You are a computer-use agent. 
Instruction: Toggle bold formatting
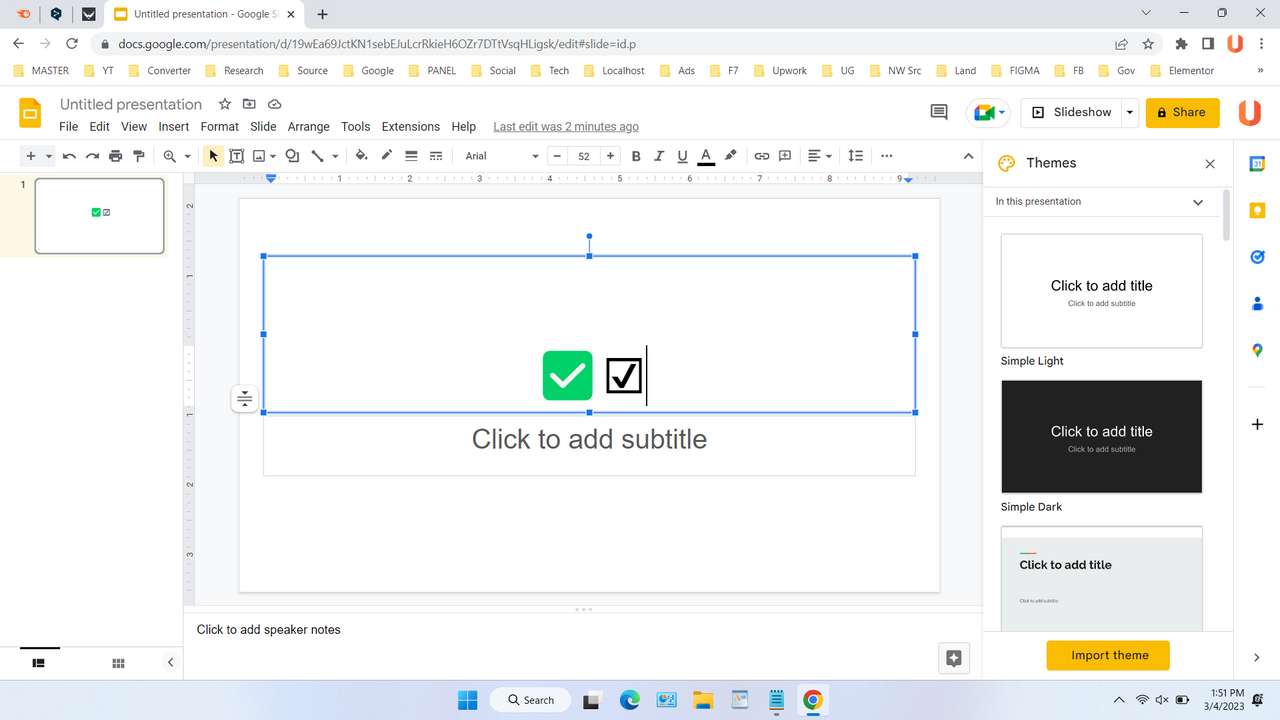tap(636, 156)
